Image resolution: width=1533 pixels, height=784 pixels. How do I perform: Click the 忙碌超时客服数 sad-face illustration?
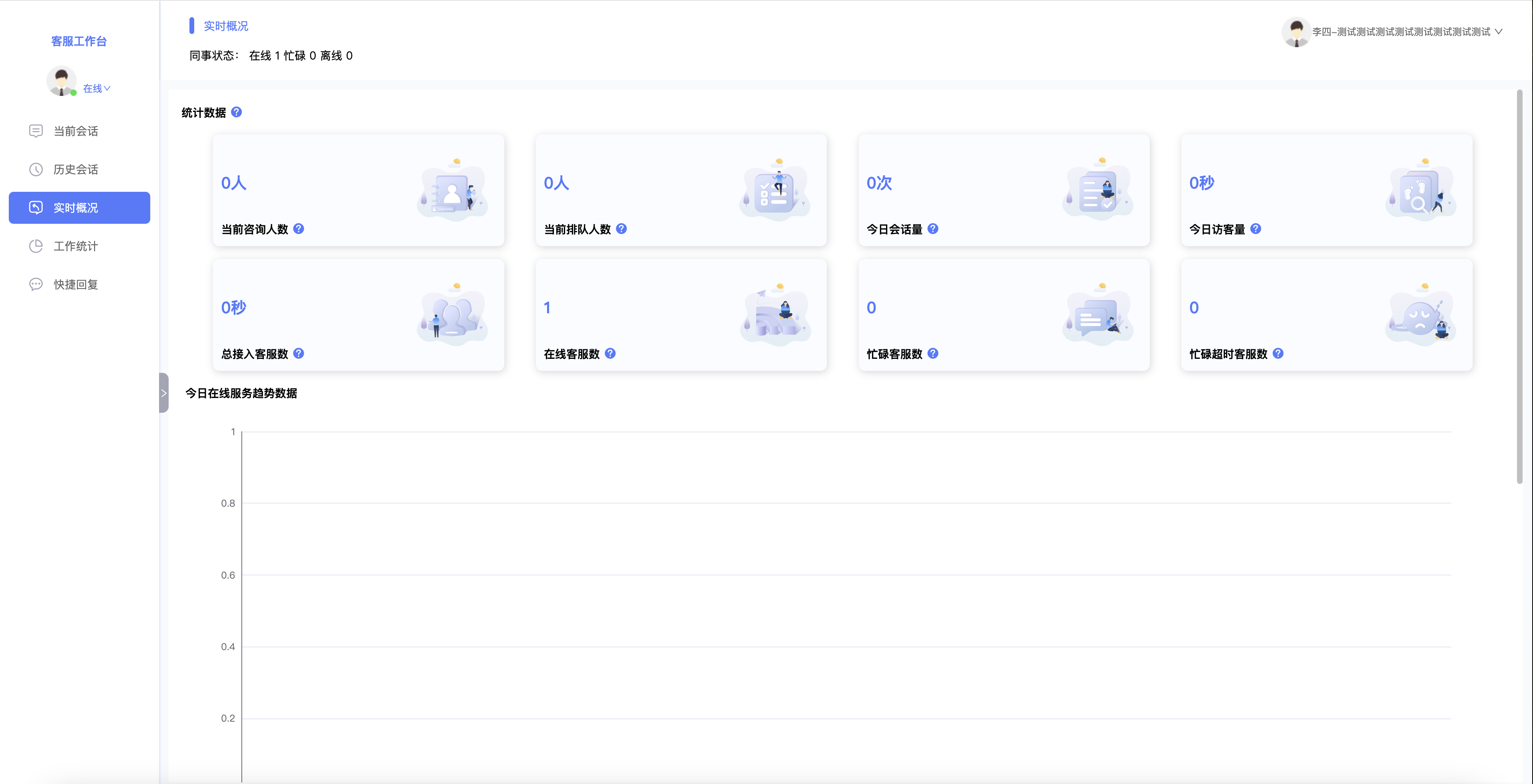tap(1421, 314)
